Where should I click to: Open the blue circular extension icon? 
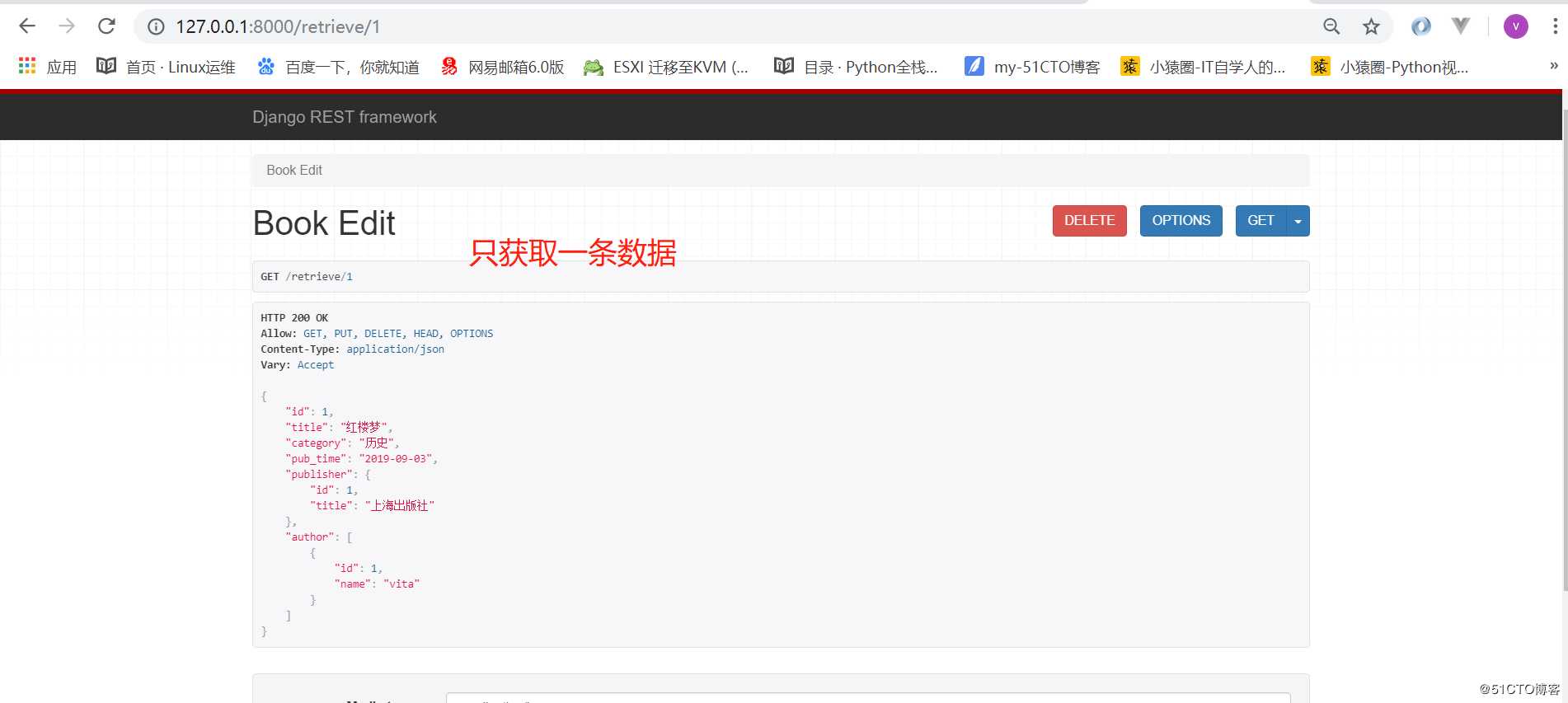(1420, 26)
